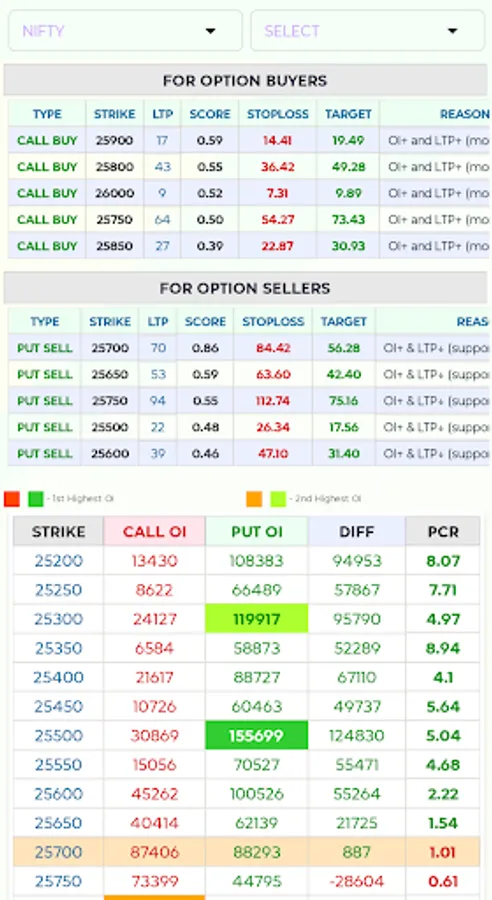Click the light-green 2nd Highest OI swatch
This screenshot has height=900, width=492.
coord(278,499)
